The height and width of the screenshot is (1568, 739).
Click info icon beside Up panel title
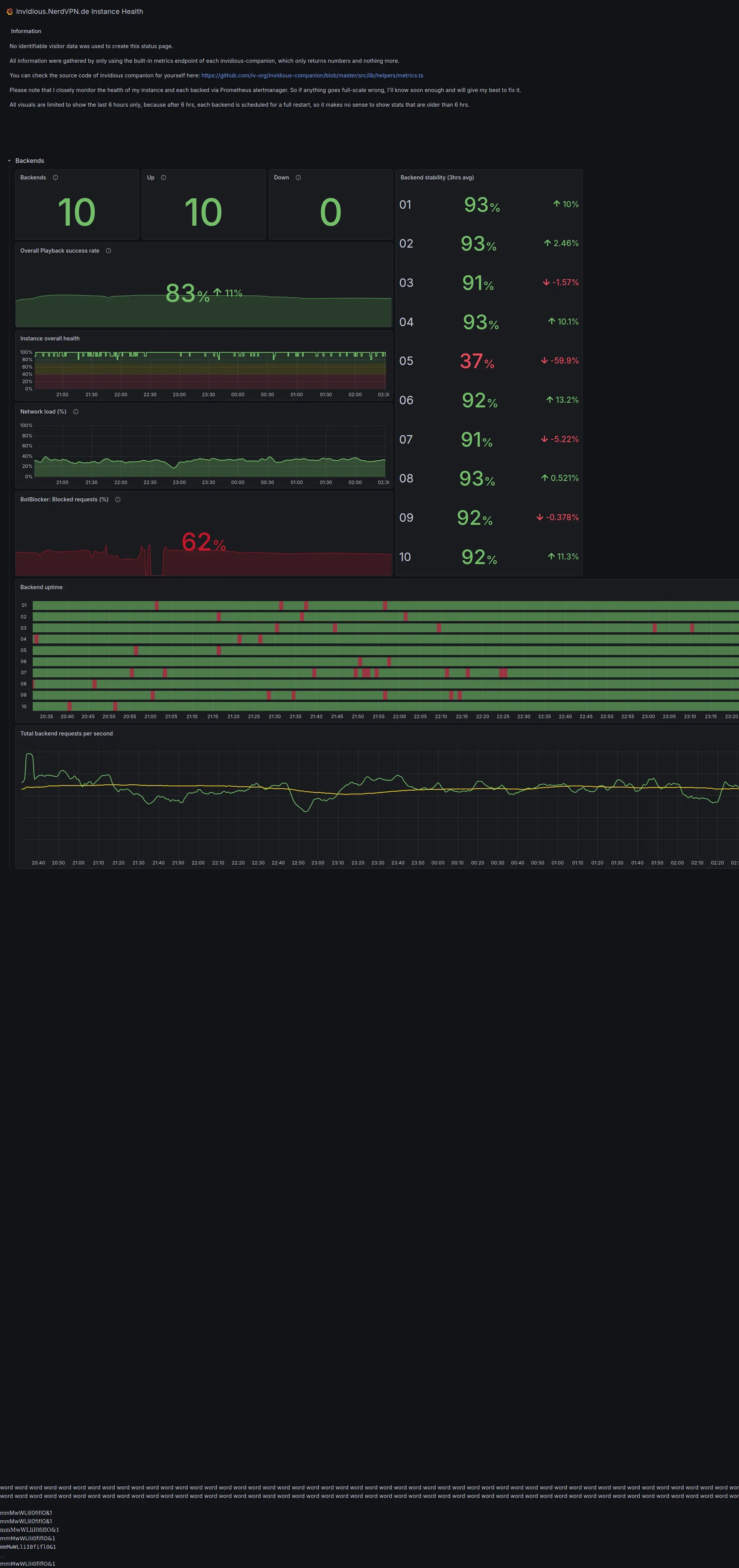pos(164,178)
